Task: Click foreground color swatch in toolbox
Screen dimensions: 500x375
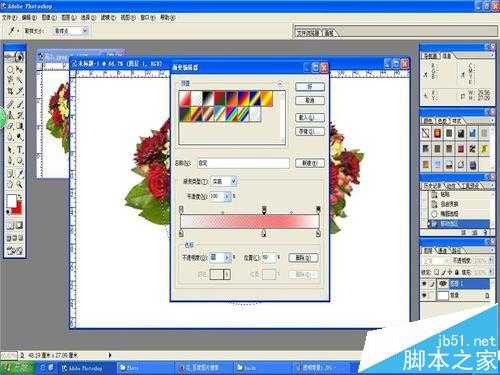Action: (11, 200)
